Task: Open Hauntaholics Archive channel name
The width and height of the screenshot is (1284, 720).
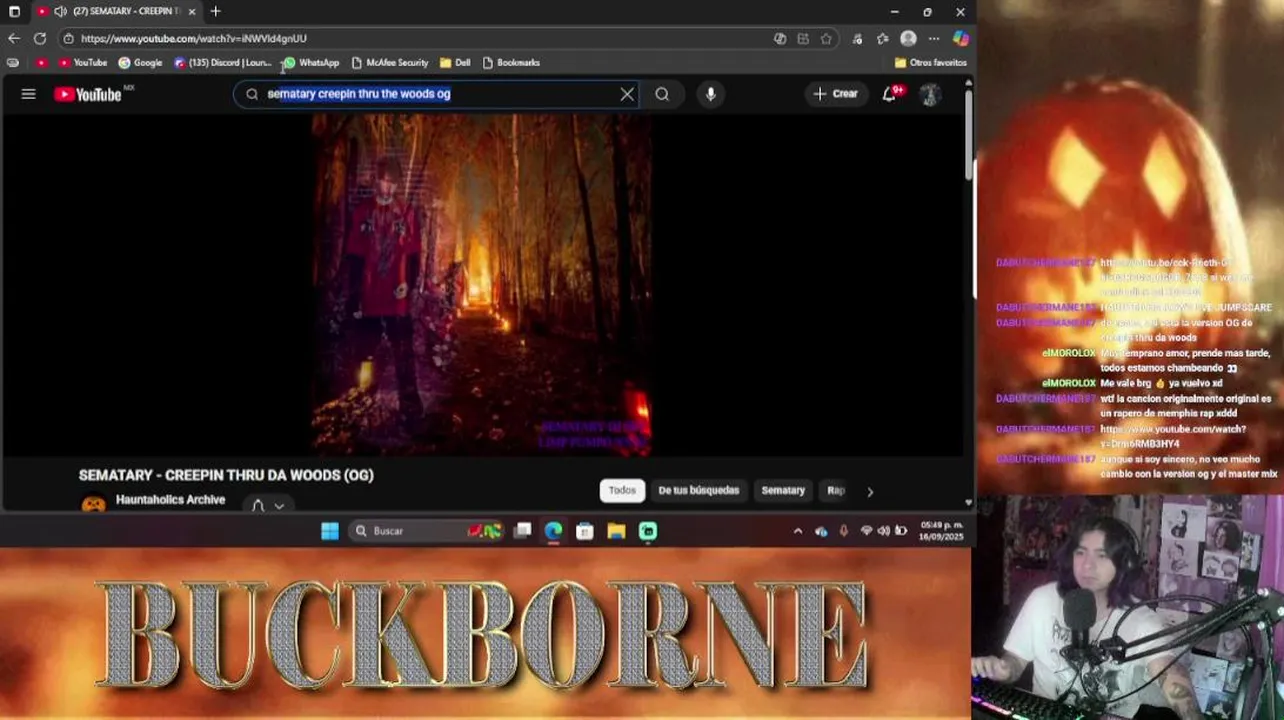Action: pyautogui.click(x=170, y=499)
